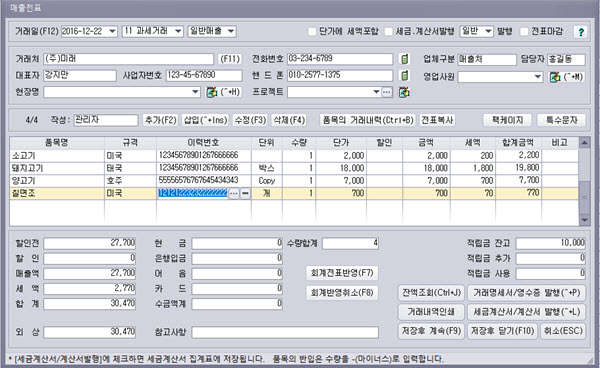
Task: Click the 회계반영취소(F8) button
Action: (342, 293)
